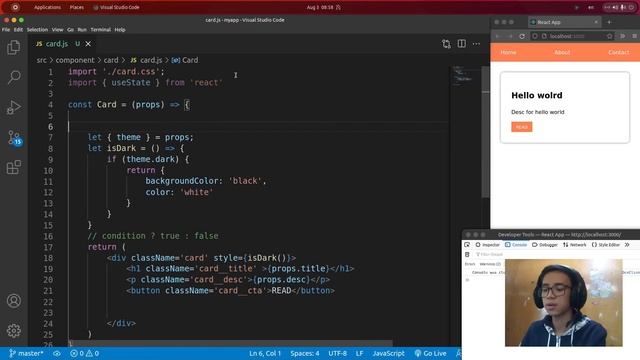Open a new browser tab with plus
The width and height of the screenshot is (640, 360).
[609, 22]
